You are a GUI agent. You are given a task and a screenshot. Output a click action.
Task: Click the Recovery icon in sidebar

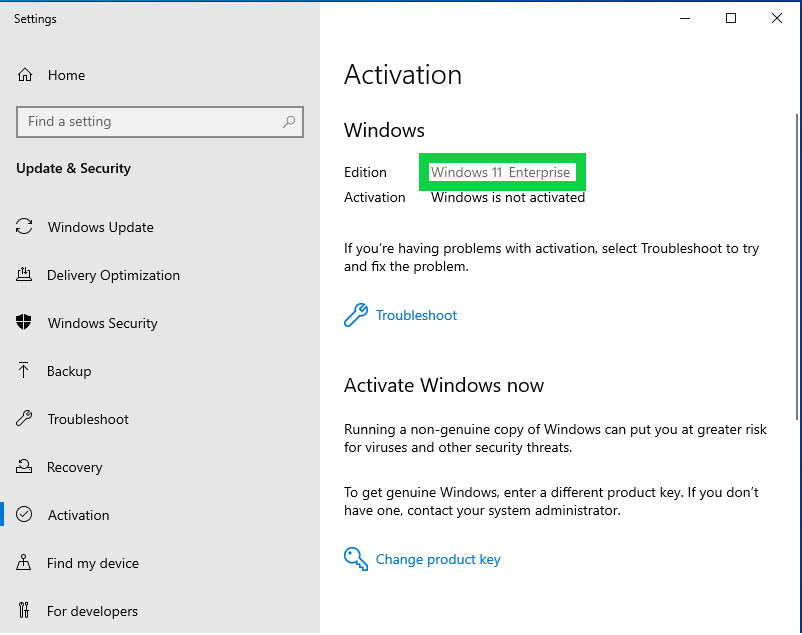tap(24, 467)
